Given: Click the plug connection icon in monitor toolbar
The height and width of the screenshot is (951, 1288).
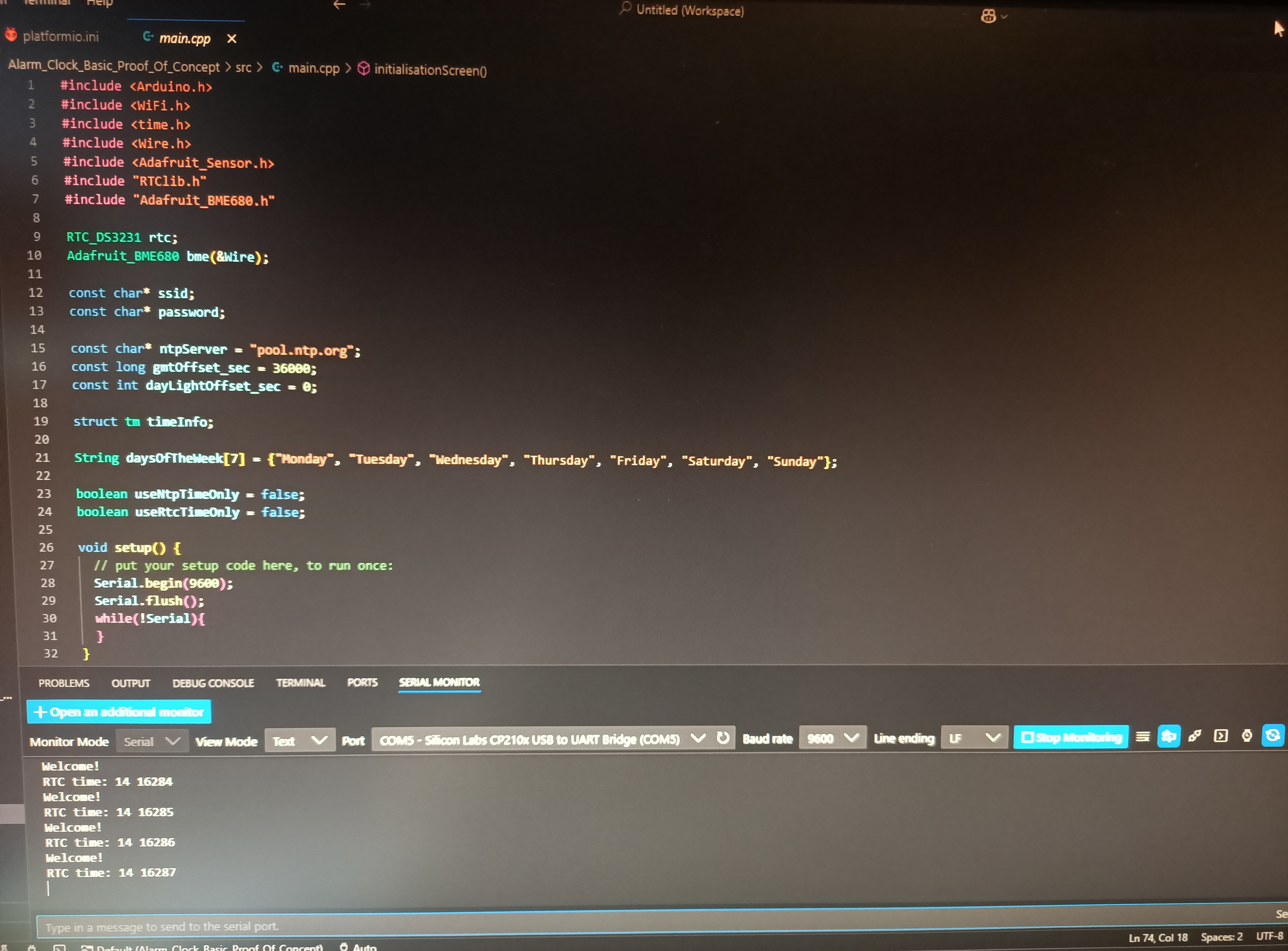Looking at the screenshot, I should coord(1194,736).
